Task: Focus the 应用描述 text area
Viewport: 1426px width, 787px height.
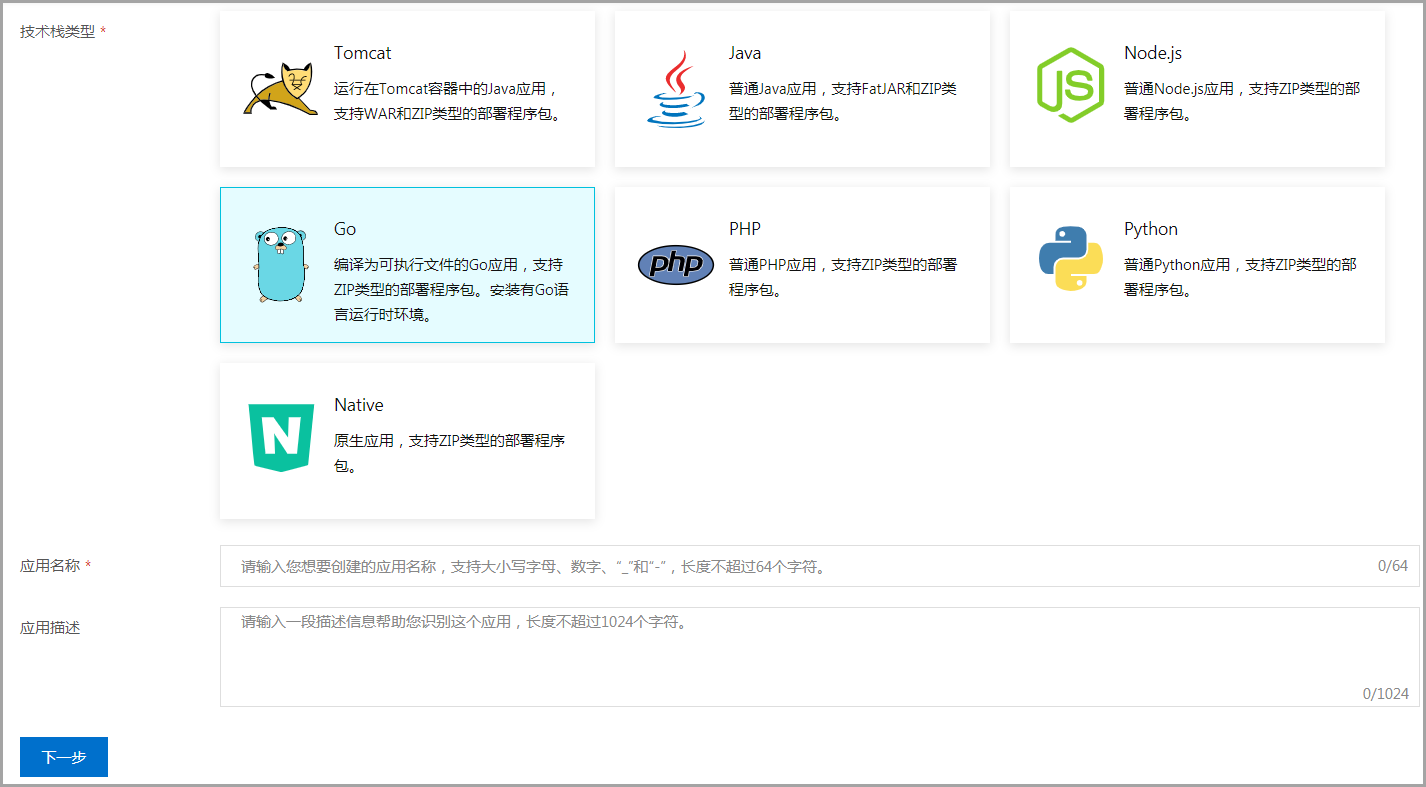Action: point(819,657)
